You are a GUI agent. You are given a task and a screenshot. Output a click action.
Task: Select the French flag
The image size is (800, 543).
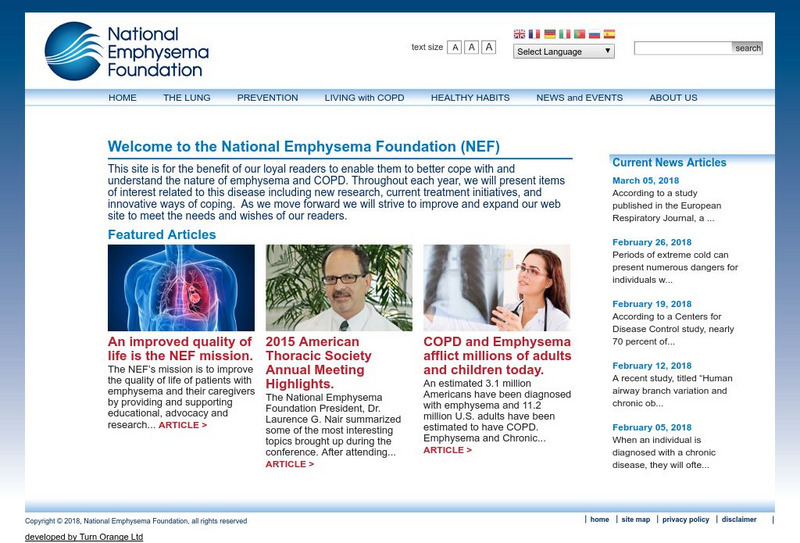click(x=534, y=34)
